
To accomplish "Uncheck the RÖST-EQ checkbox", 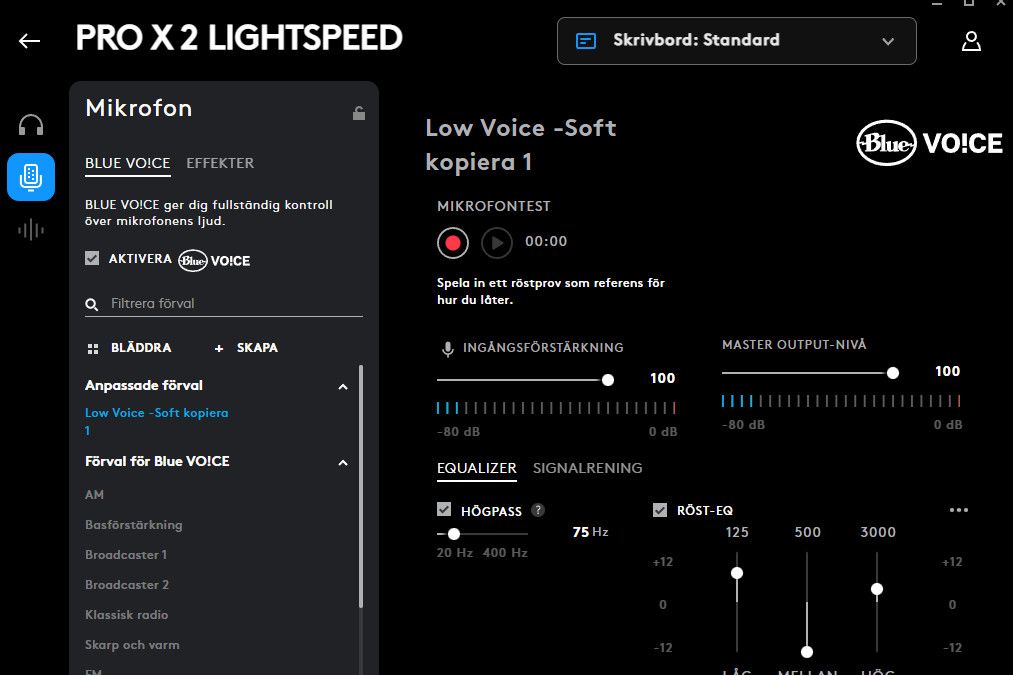I will click(659, 510).
